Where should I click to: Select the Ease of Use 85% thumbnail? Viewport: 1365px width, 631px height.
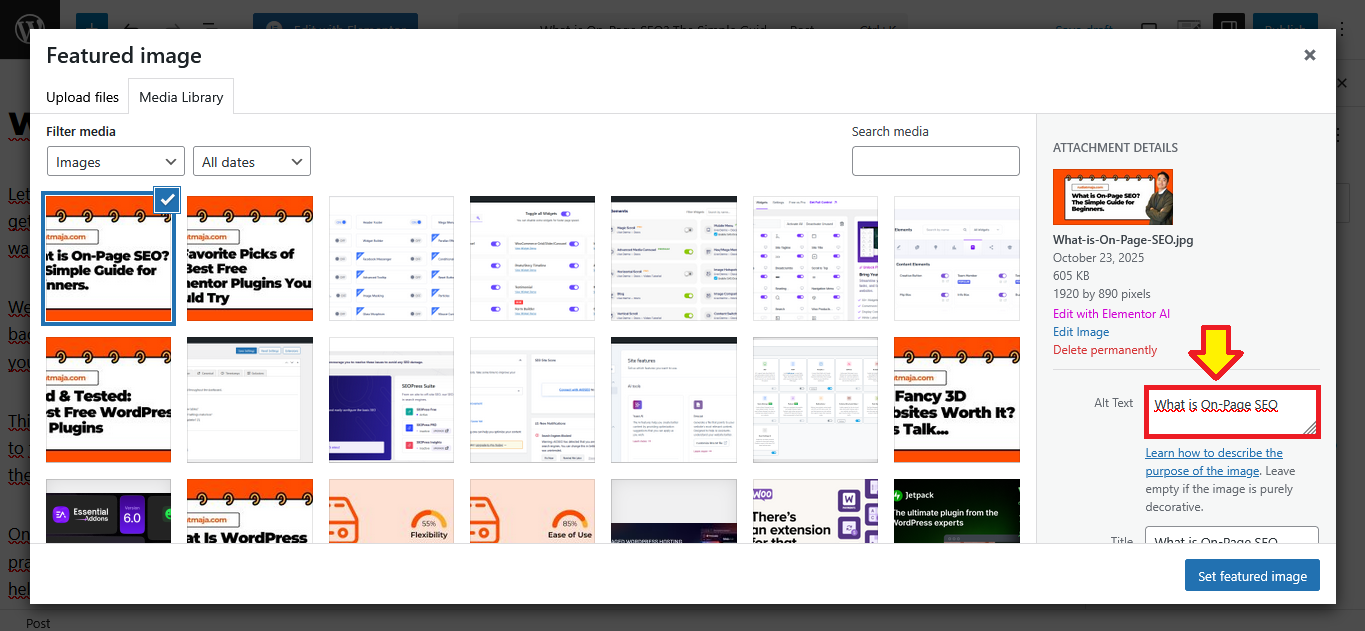pos(532,511)
